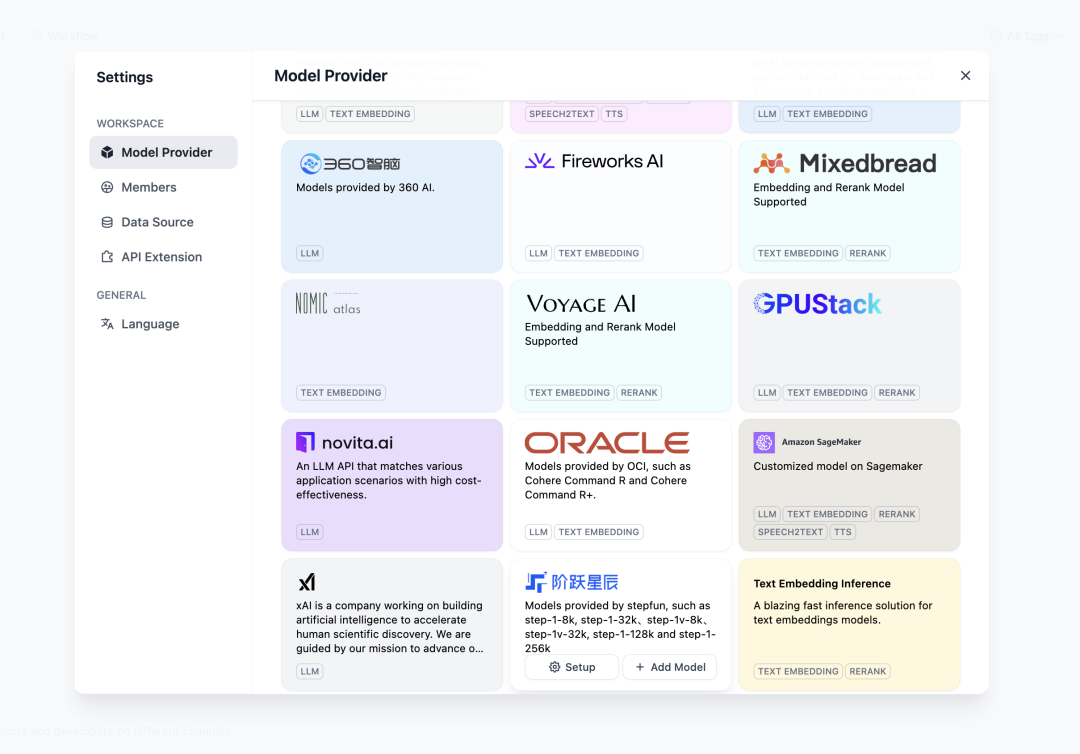Viewport: 1080px width, 754px height.
Task: Click the 360 AI logo
Action: click(350, 163)
